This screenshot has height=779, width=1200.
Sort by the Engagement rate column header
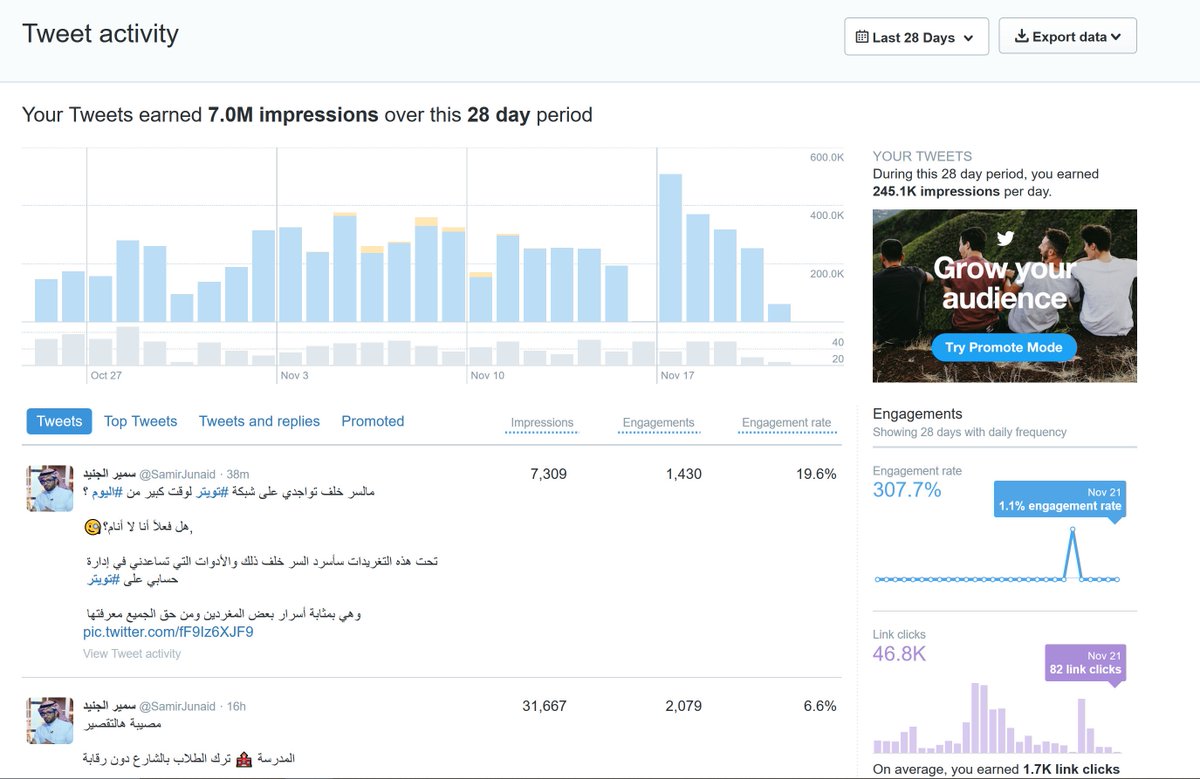786,423
